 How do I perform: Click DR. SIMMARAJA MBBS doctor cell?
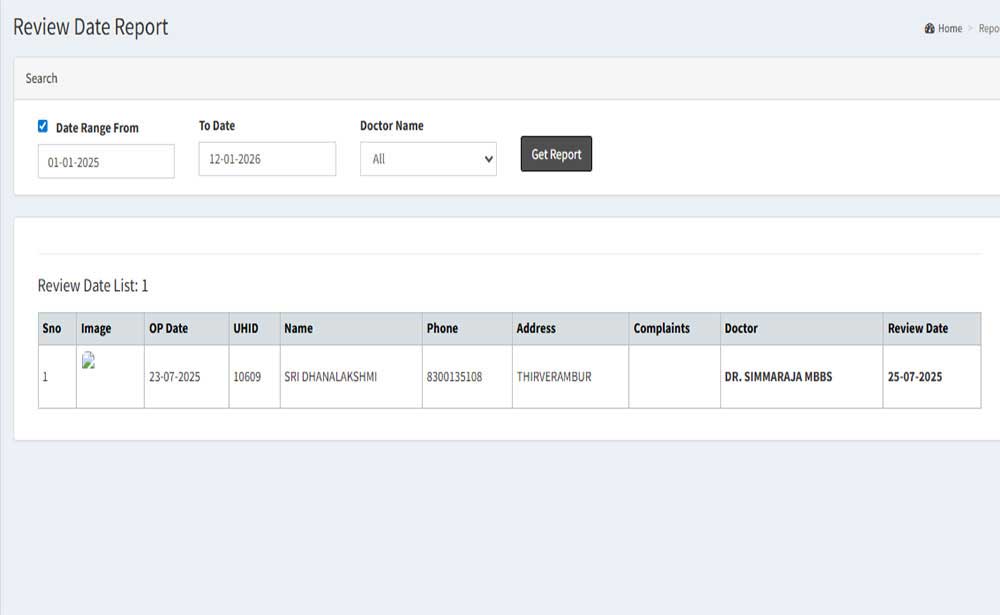[x=778, y=377]
